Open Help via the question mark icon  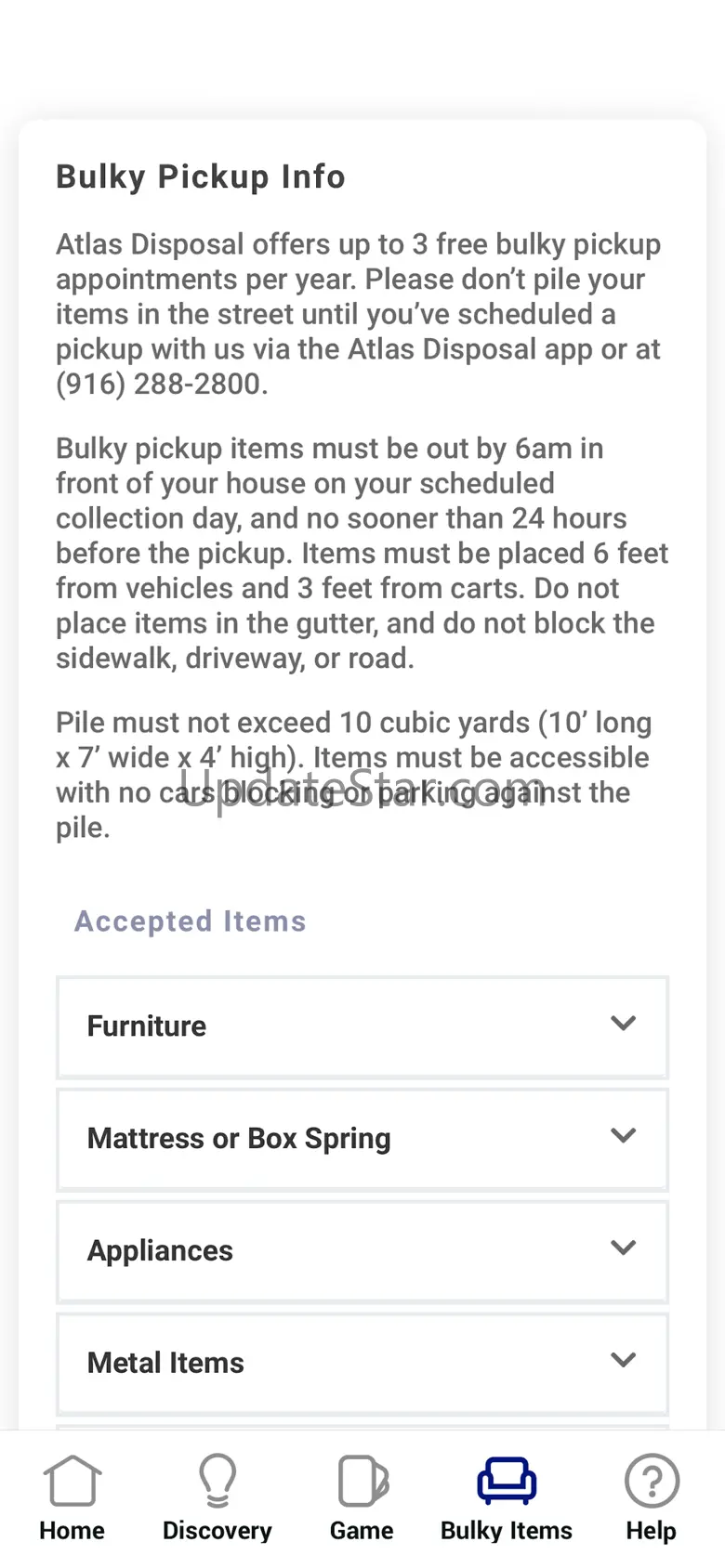point(652,1480)
